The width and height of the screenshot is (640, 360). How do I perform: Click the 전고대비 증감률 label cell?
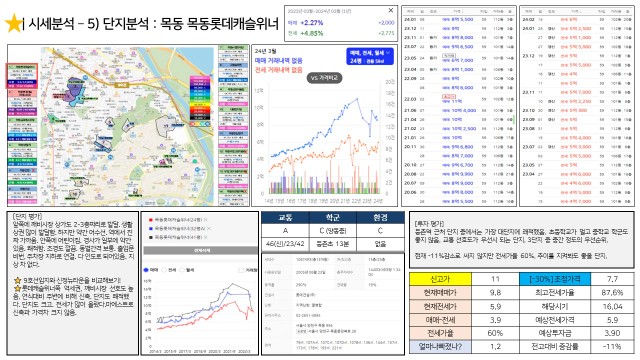click(555, 347)
